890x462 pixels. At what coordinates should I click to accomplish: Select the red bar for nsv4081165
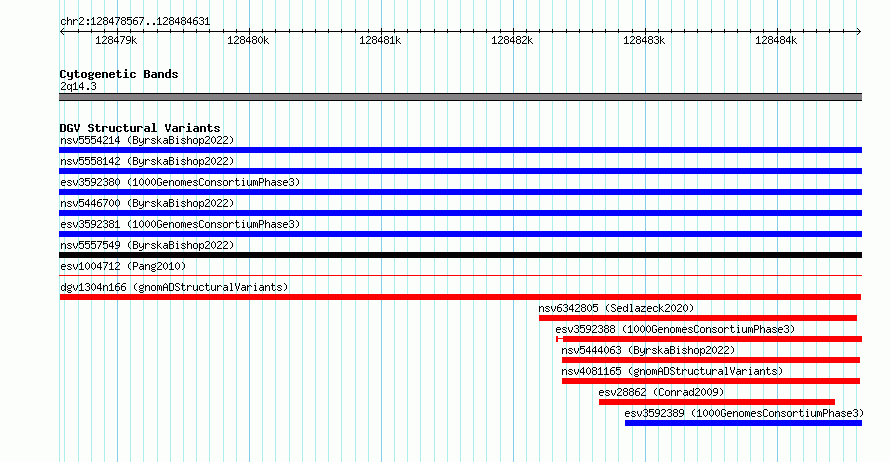click(x=711, y=381)
